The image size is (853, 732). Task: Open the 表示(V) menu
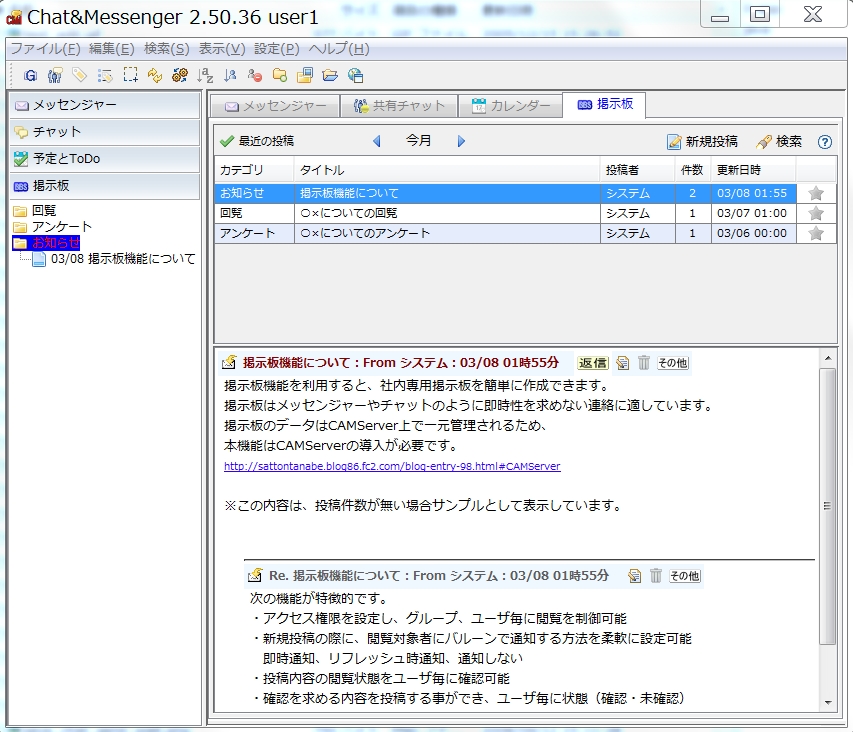[x=222, y=49]
